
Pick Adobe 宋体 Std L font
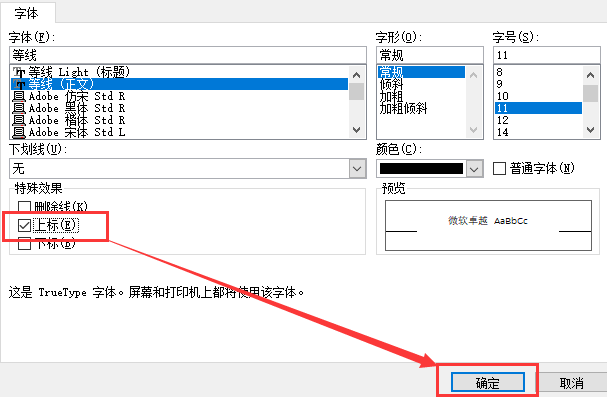pyautogui.click(x=179, y=132)
